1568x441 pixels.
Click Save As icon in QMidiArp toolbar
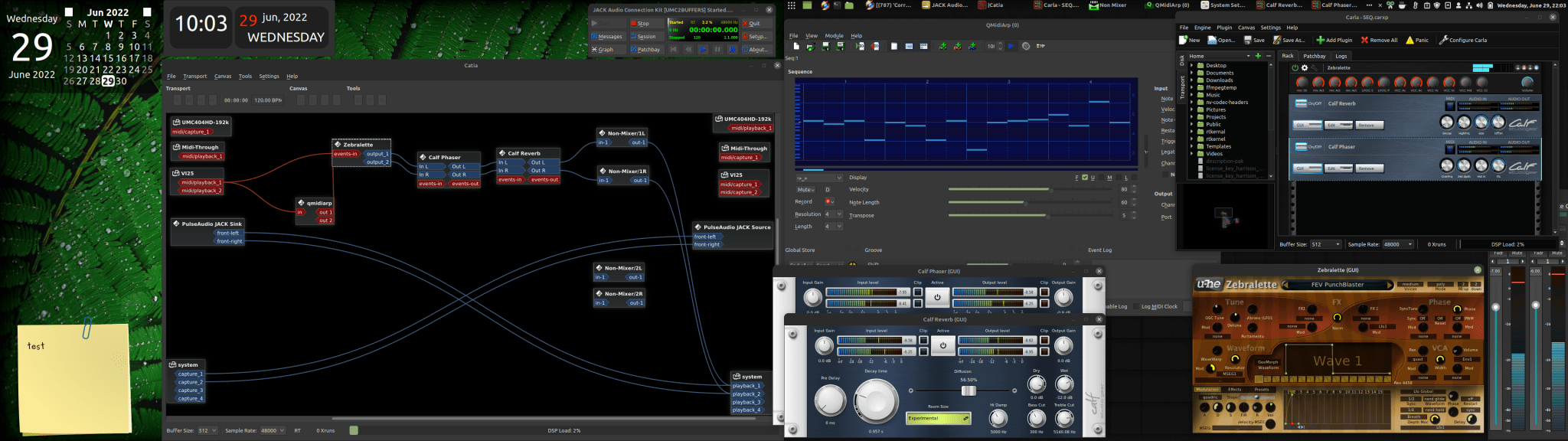click(840, 46)
